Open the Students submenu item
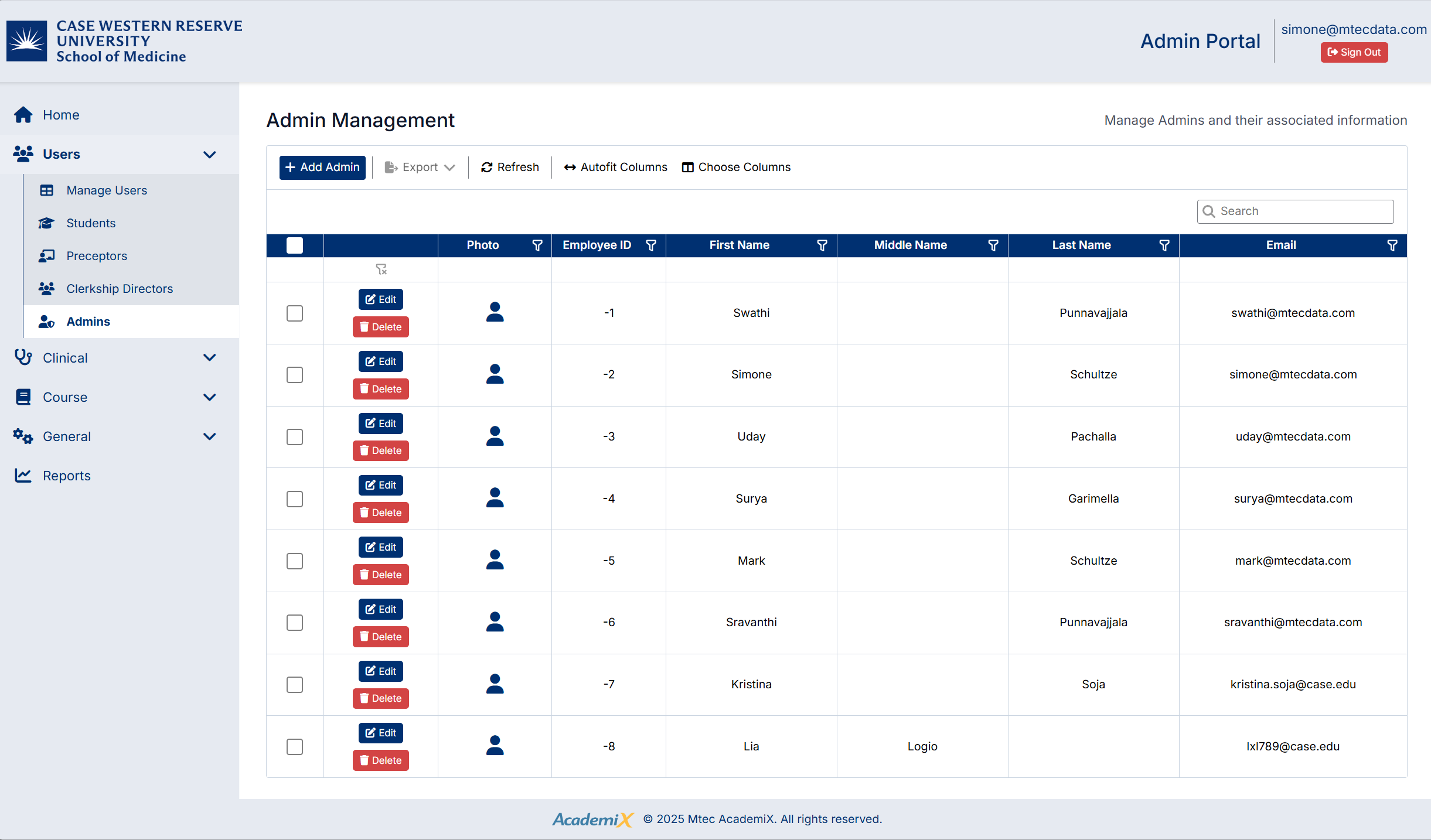 click(91, 223)
